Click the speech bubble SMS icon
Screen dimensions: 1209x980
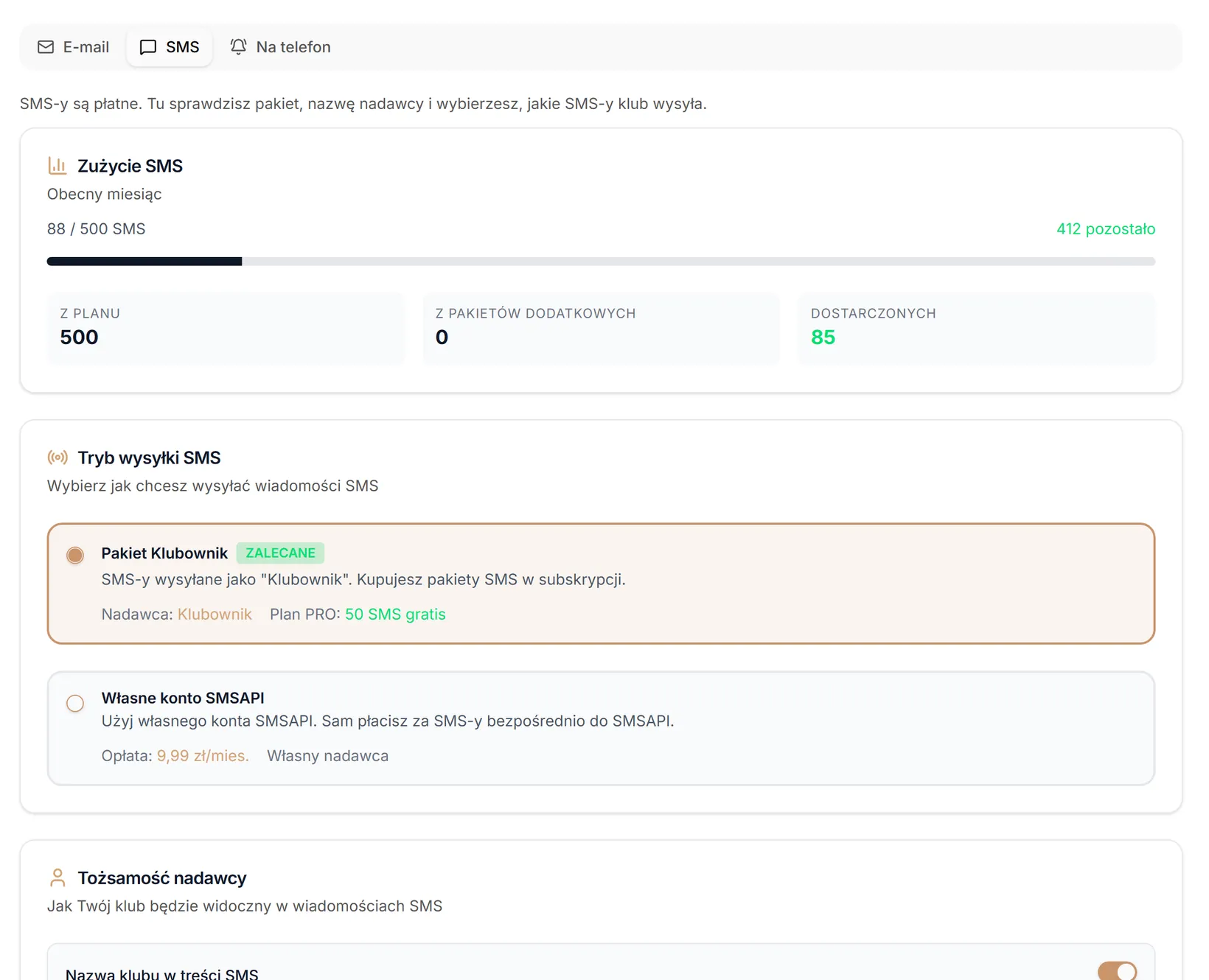click(148, 47)
